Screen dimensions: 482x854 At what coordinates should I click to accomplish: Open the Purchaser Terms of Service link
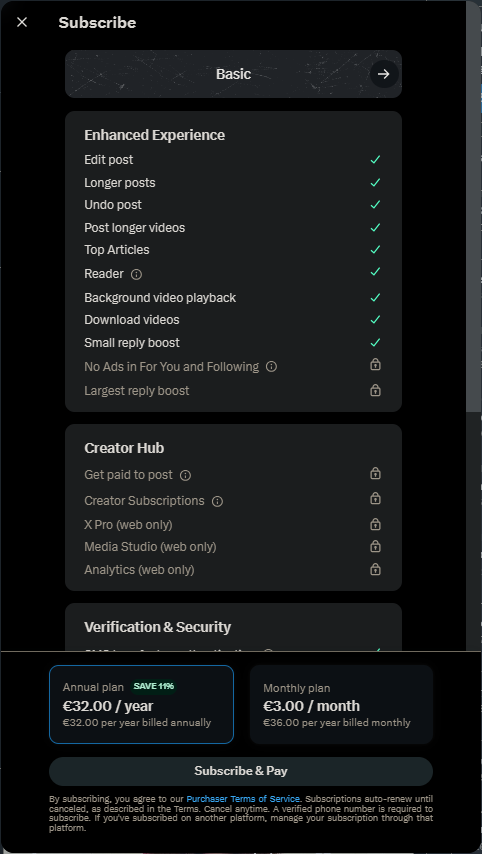pyautogui.click(x=243, y=799)
